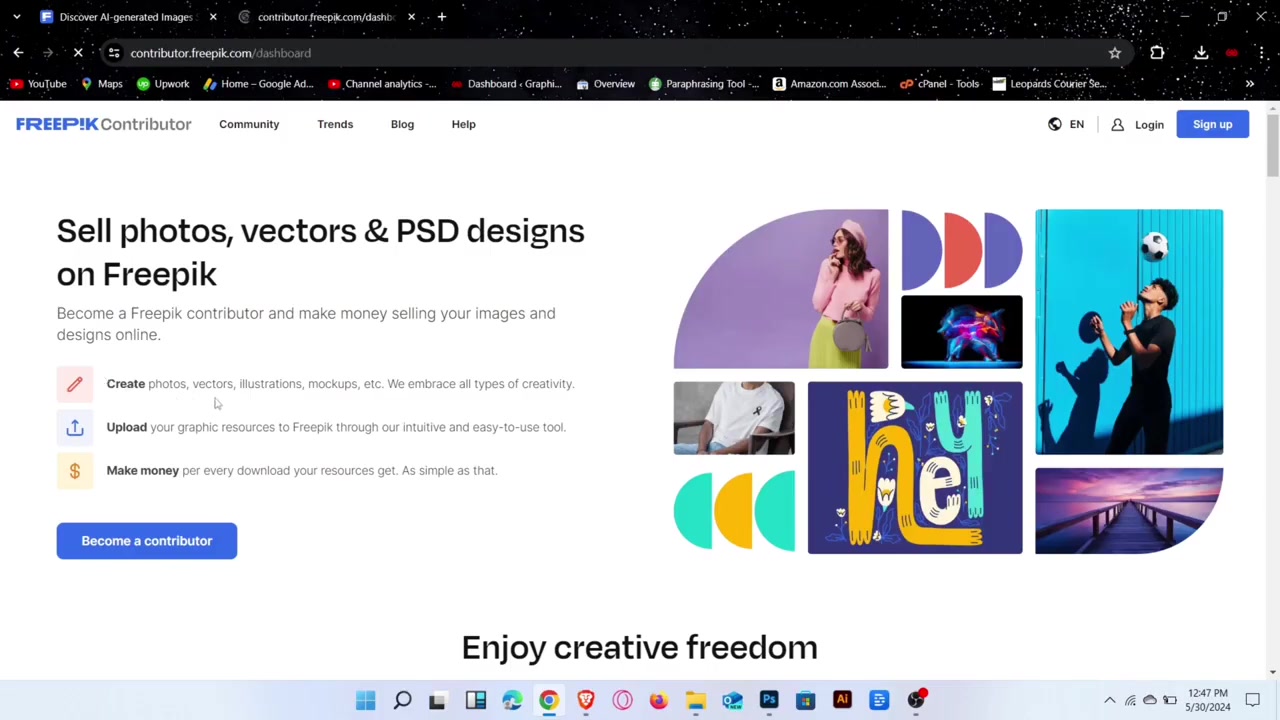Open the Trends menu item
The image size is (1280, 720).
[x=335, y=124]
